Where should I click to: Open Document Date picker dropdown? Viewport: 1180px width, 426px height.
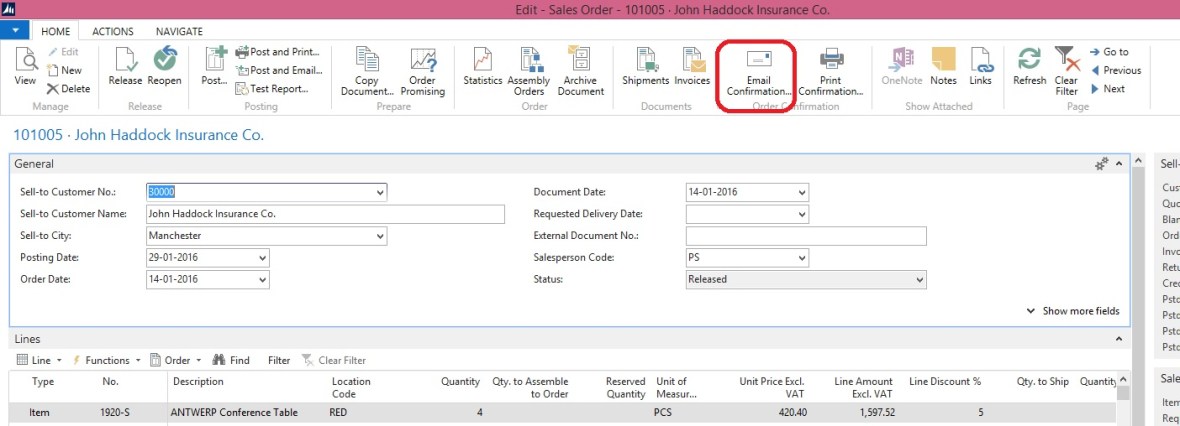point(801,192)
